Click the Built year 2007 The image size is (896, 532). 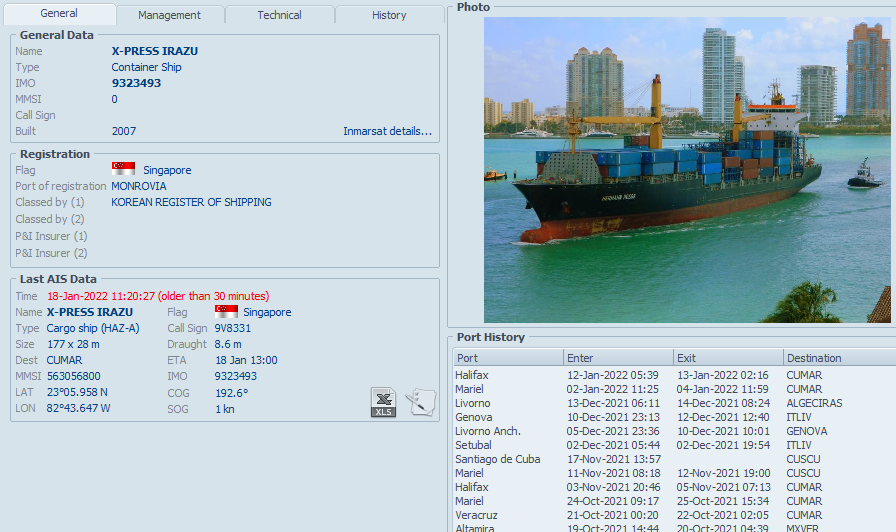point(124,131)
